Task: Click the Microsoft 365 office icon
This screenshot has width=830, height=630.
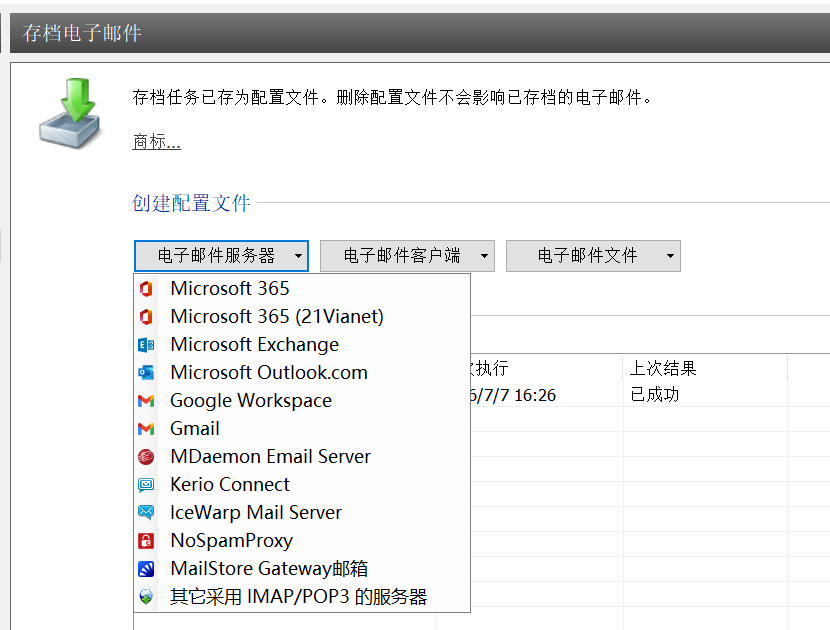Action: (146, 289)
